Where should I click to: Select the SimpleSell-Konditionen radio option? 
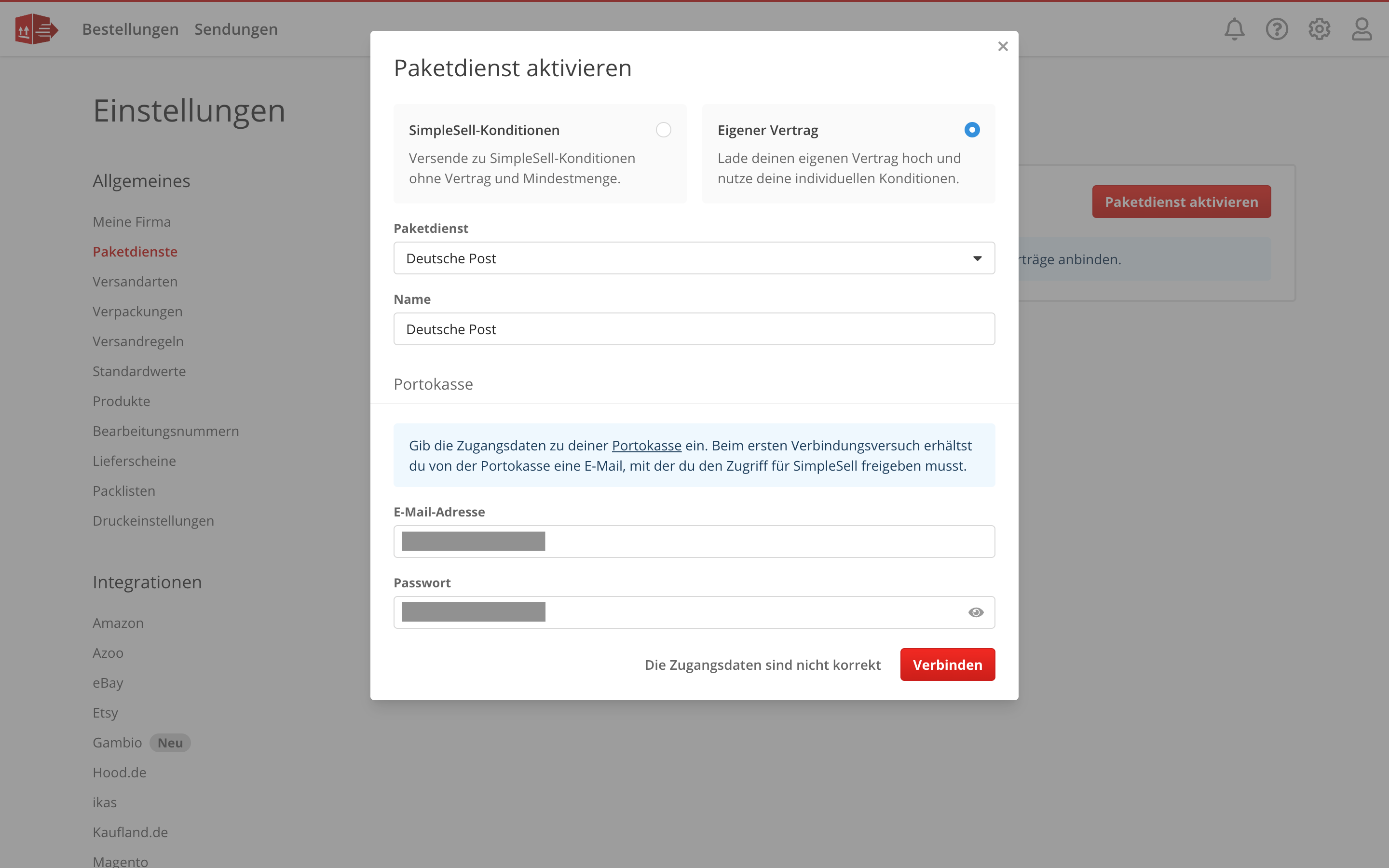664,130
